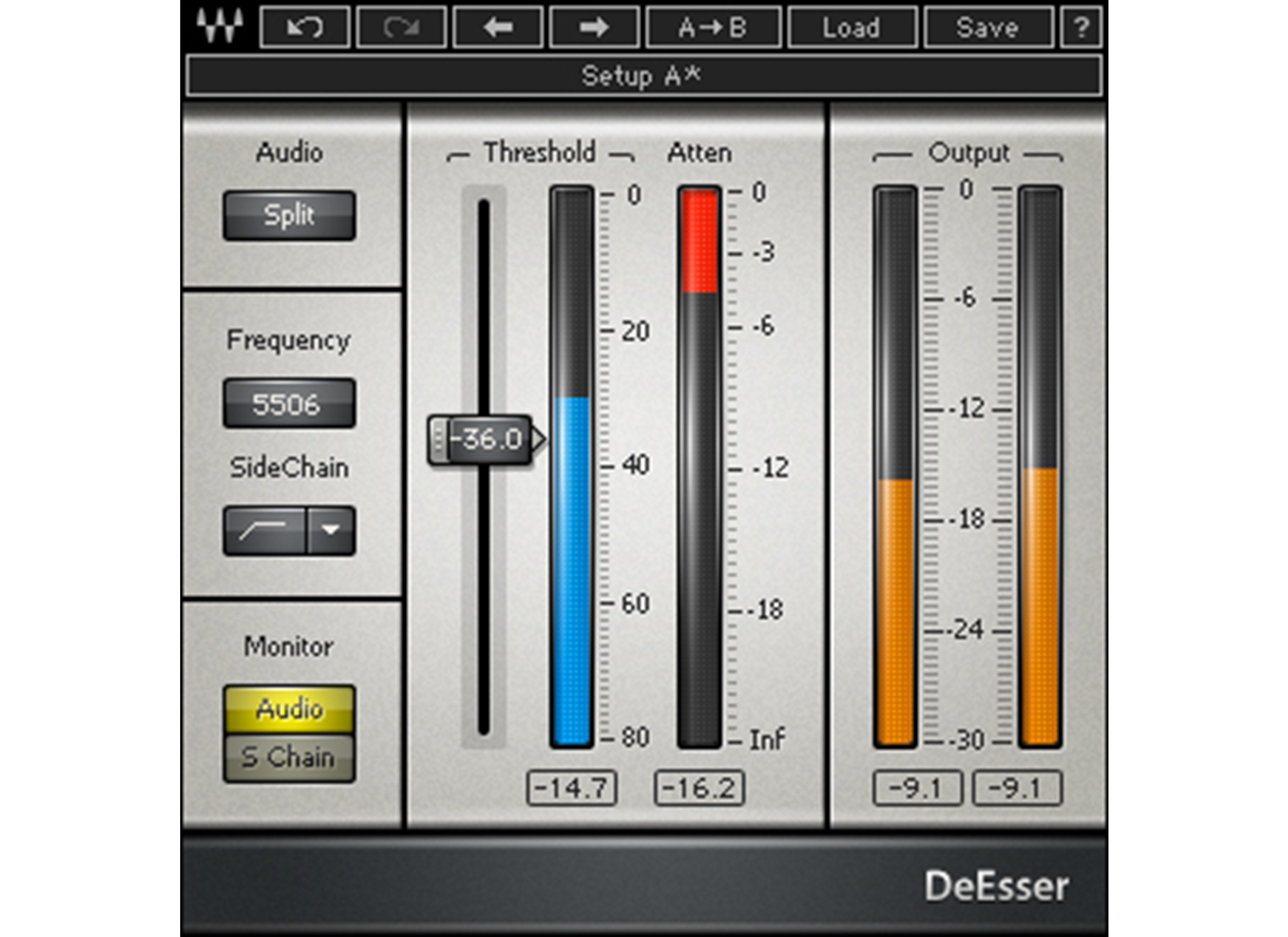This screenshot has height=937, width=1288.
Task: Click the Waves logo icon
Action: 220,26
